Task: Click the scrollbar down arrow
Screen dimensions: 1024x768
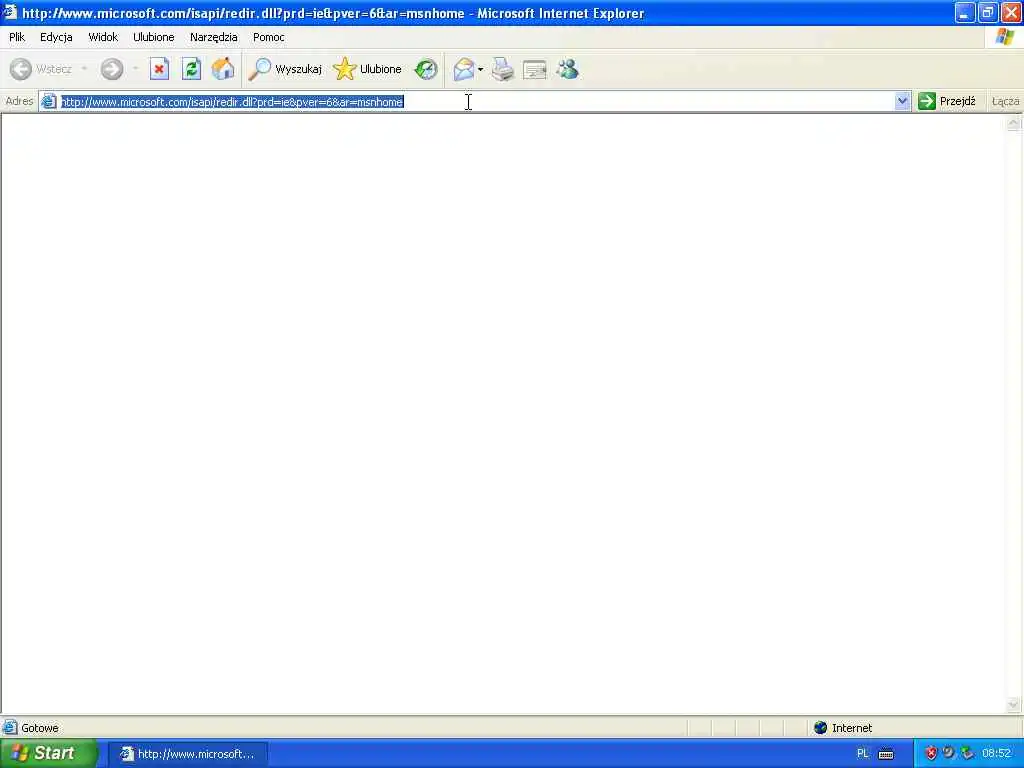Action: coord(1014,705)
